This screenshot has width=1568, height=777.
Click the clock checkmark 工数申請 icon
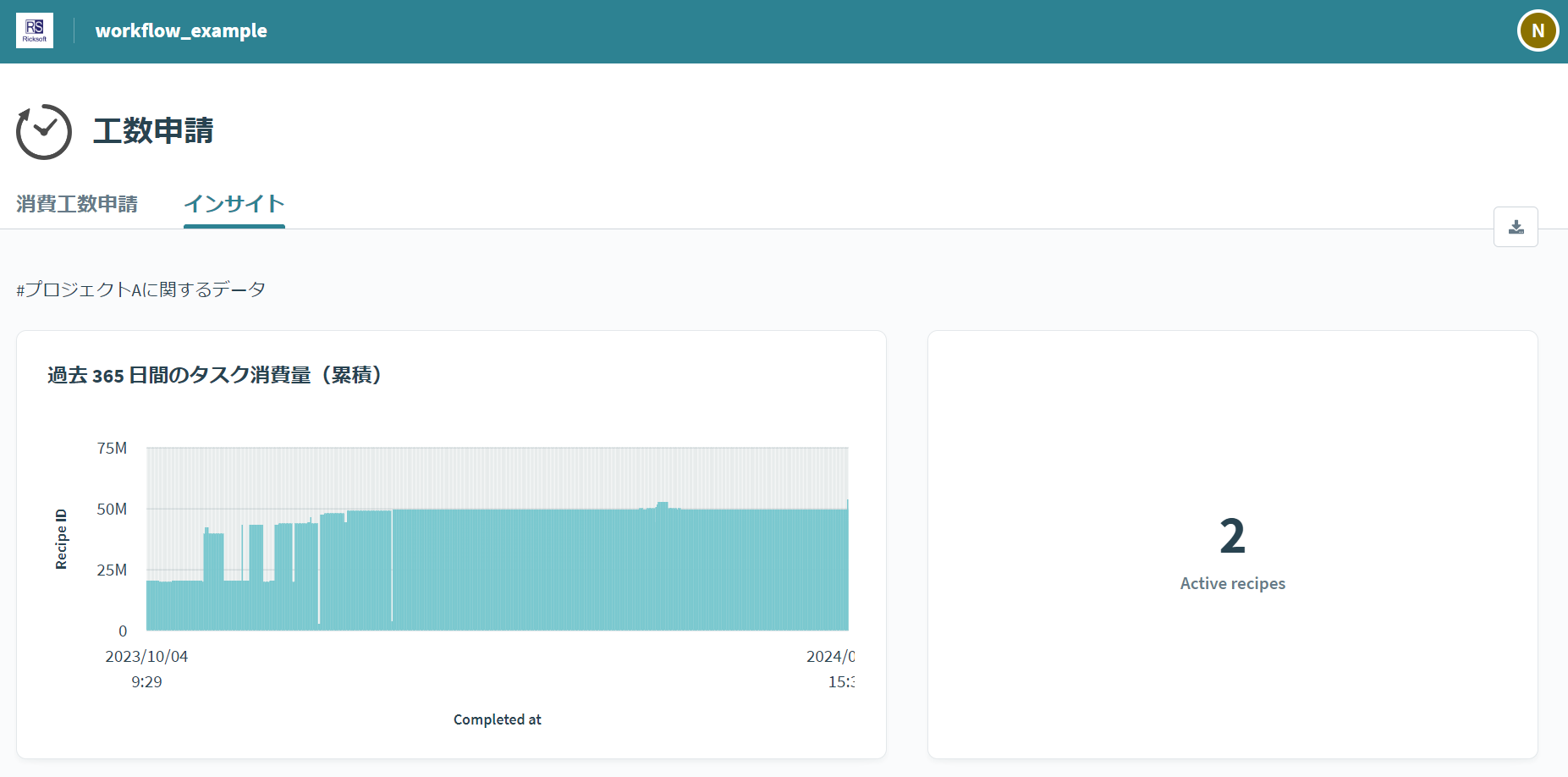point(44,132)
